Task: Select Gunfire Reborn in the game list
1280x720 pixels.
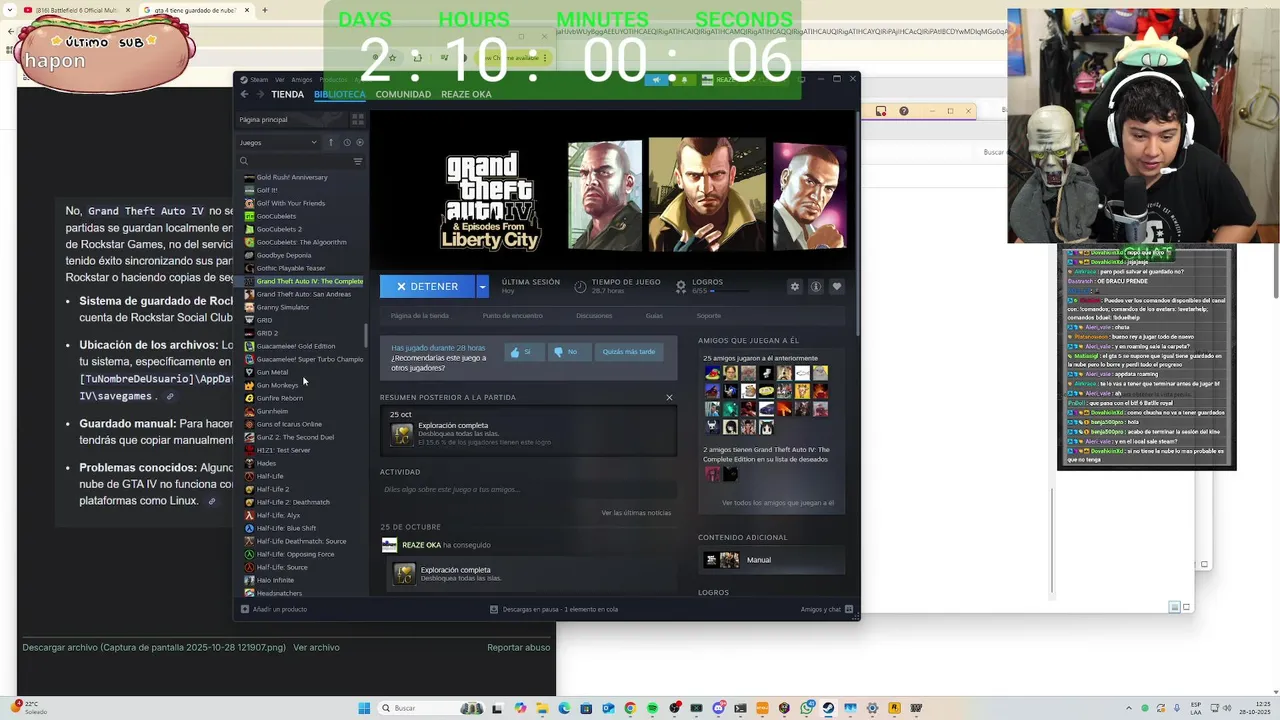Action: pos(280,398)
